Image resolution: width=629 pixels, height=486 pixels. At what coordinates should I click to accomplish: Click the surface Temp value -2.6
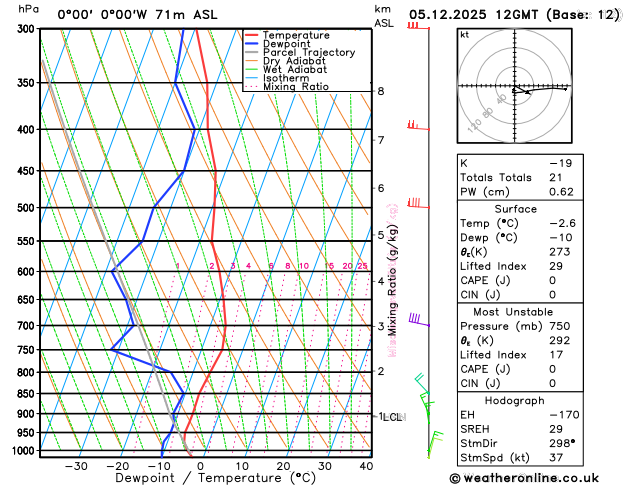[562, 223]
